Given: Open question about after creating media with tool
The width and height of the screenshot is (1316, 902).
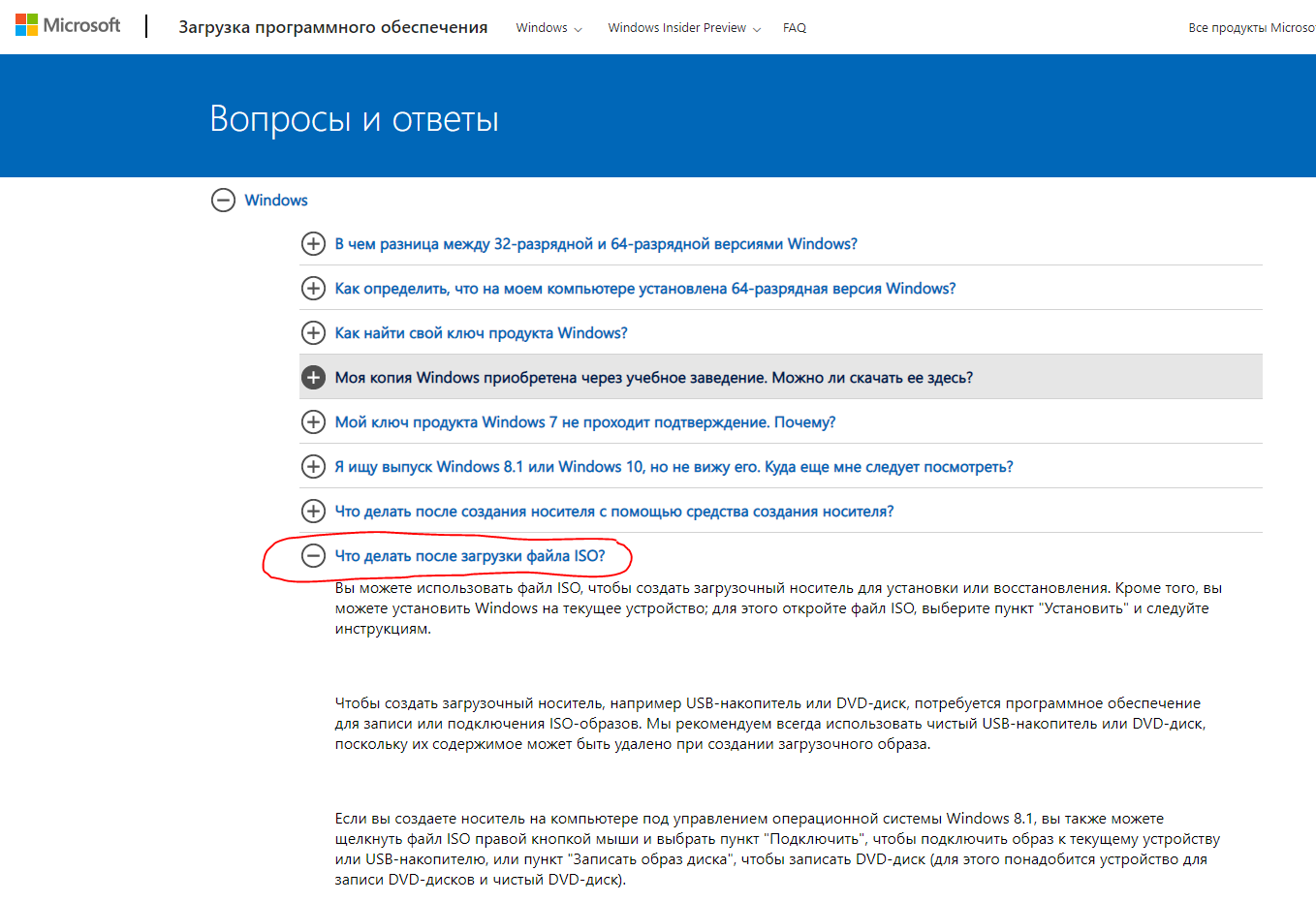Looking at the screenshot, I should coord(614,512).
